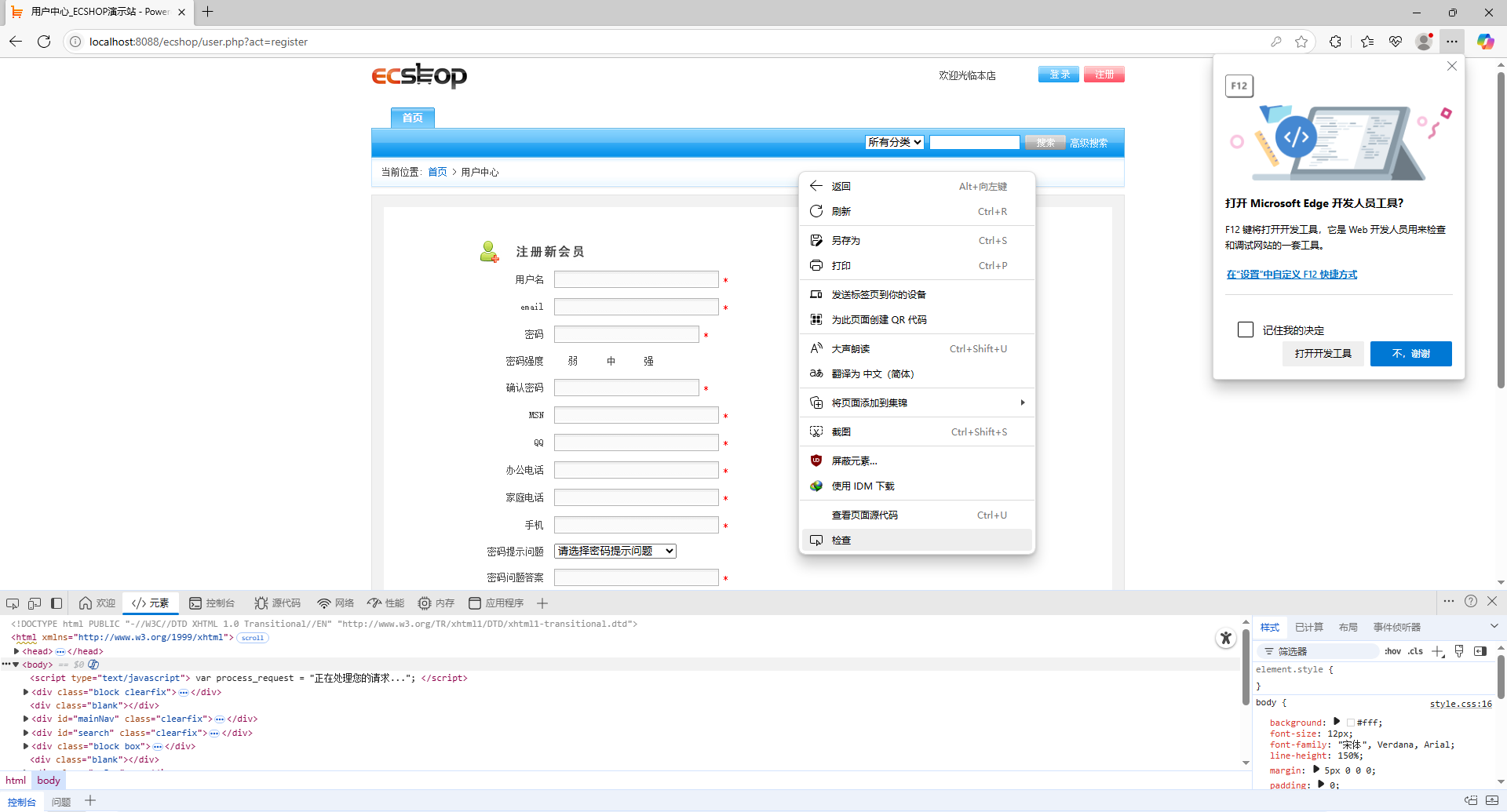Open the profile avatar icon
Viewport: 1507px width, 812px height.
[1424, 42]
